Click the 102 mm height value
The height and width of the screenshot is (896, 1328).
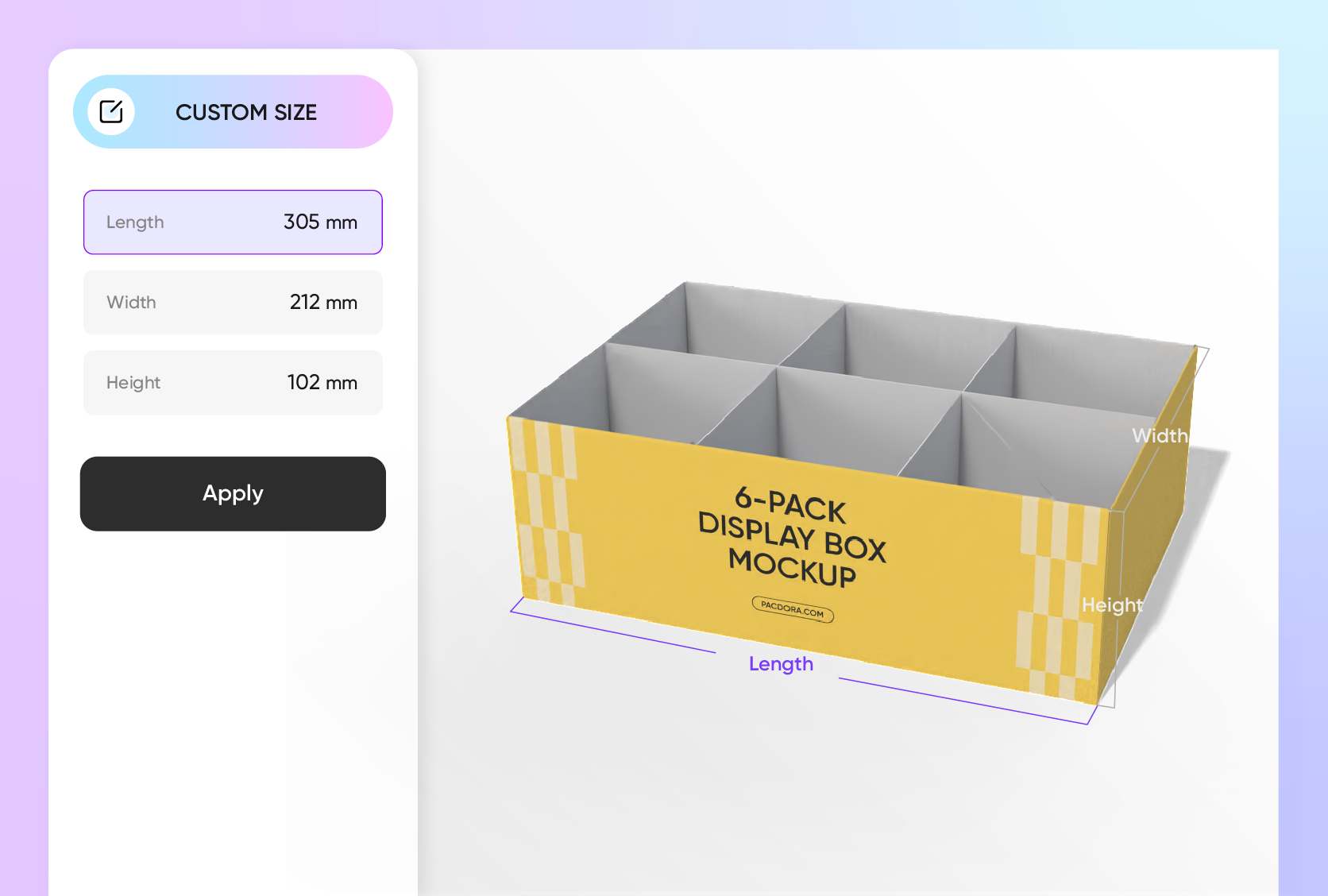click(321, 382)
